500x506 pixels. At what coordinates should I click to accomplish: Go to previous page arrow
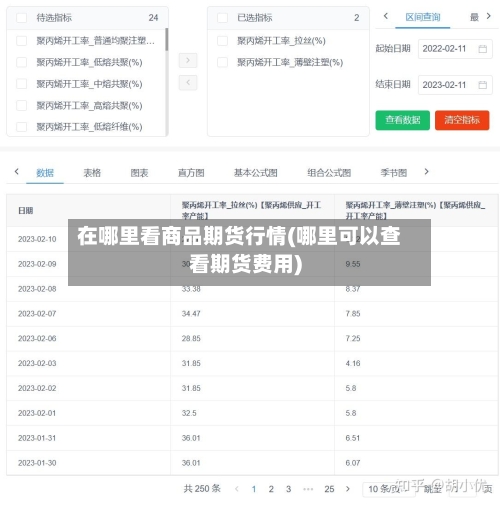tap(237, 489)
